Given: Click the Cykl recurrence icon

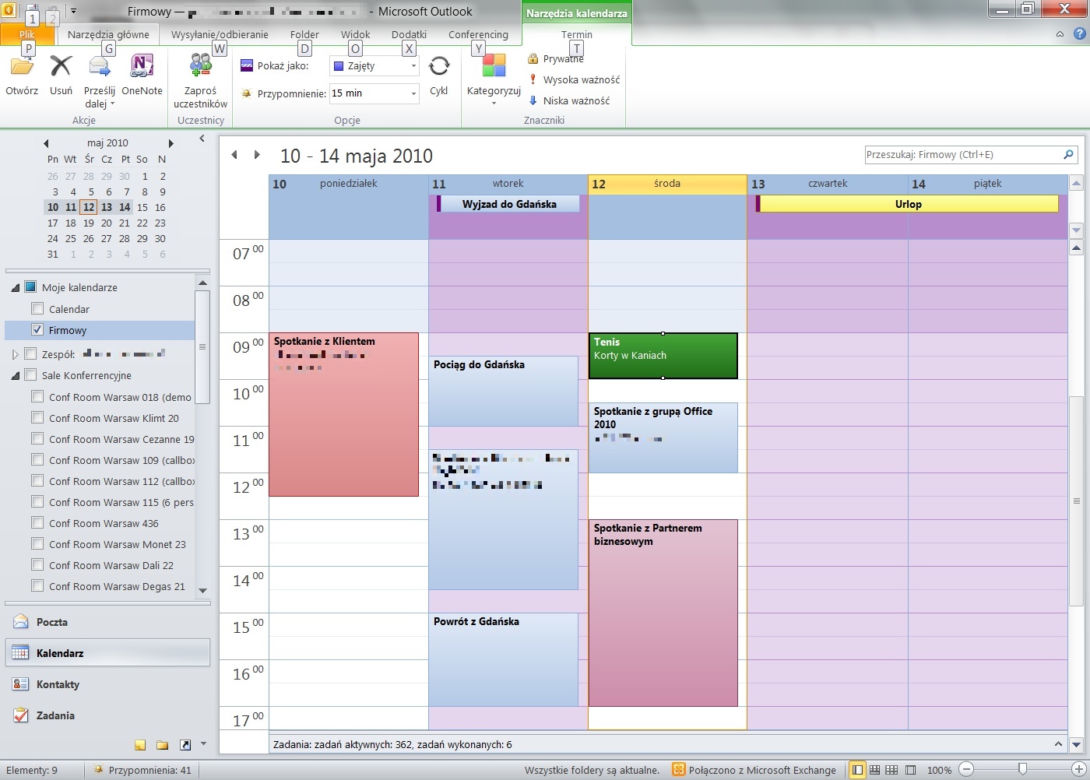Looking at the screenshot, I should pos(439,67).
